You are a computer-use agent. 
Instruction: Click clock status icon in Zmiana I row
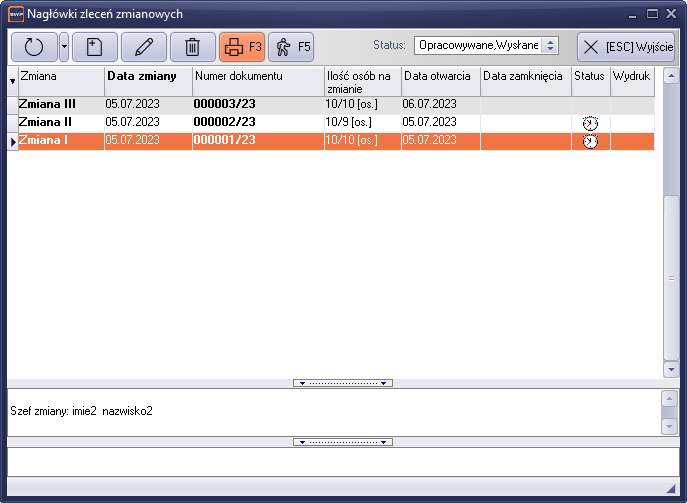(x=590, y=142)
